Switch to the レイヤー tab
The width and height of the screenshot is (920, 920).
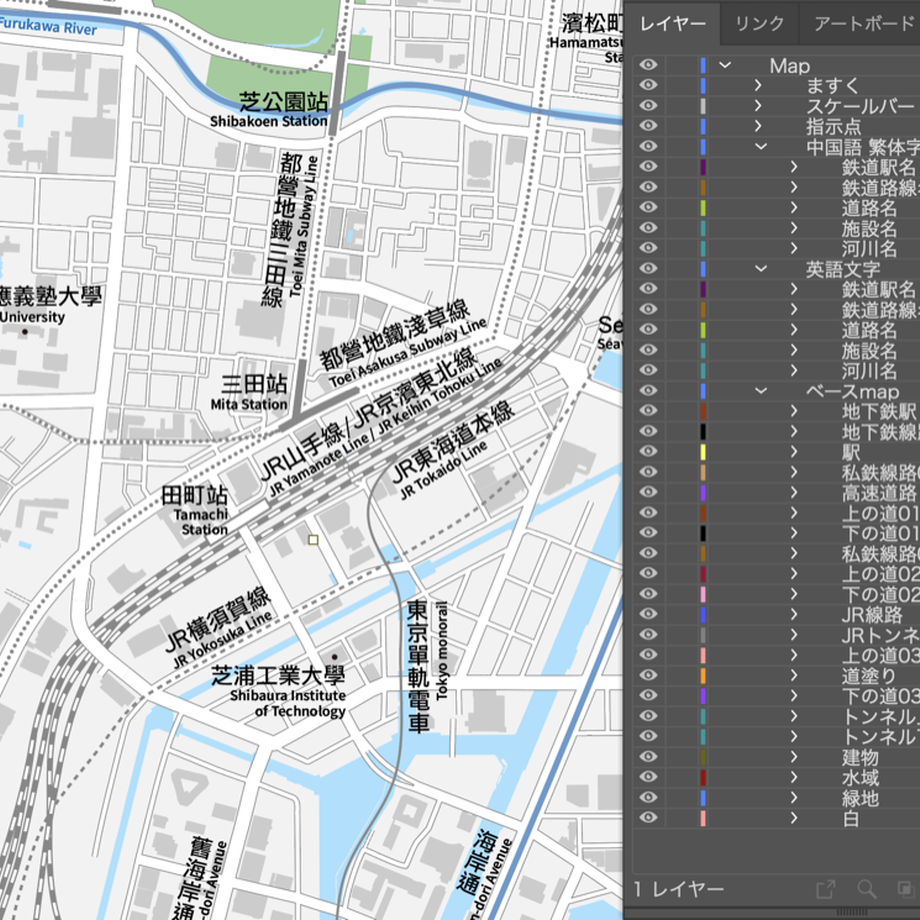tap(672, 24)
